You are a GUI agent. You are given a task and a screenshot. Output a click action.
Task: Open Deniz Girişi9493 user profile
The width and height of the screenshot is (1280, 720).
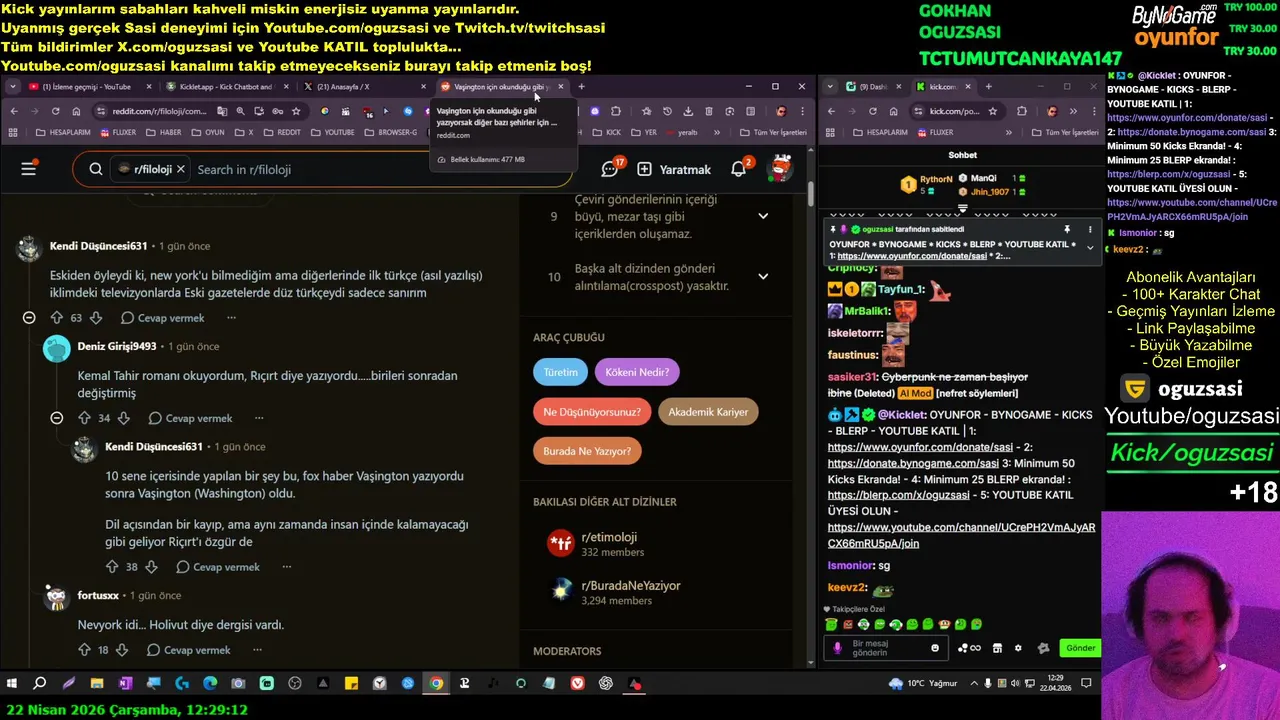pos(117,346)
